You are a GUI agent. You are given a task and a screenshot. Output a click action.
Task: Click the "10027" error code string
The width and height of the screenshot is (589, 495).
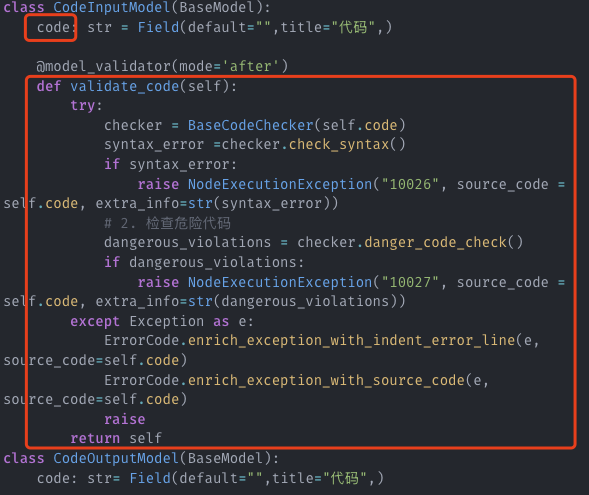[x=410, y=282]
